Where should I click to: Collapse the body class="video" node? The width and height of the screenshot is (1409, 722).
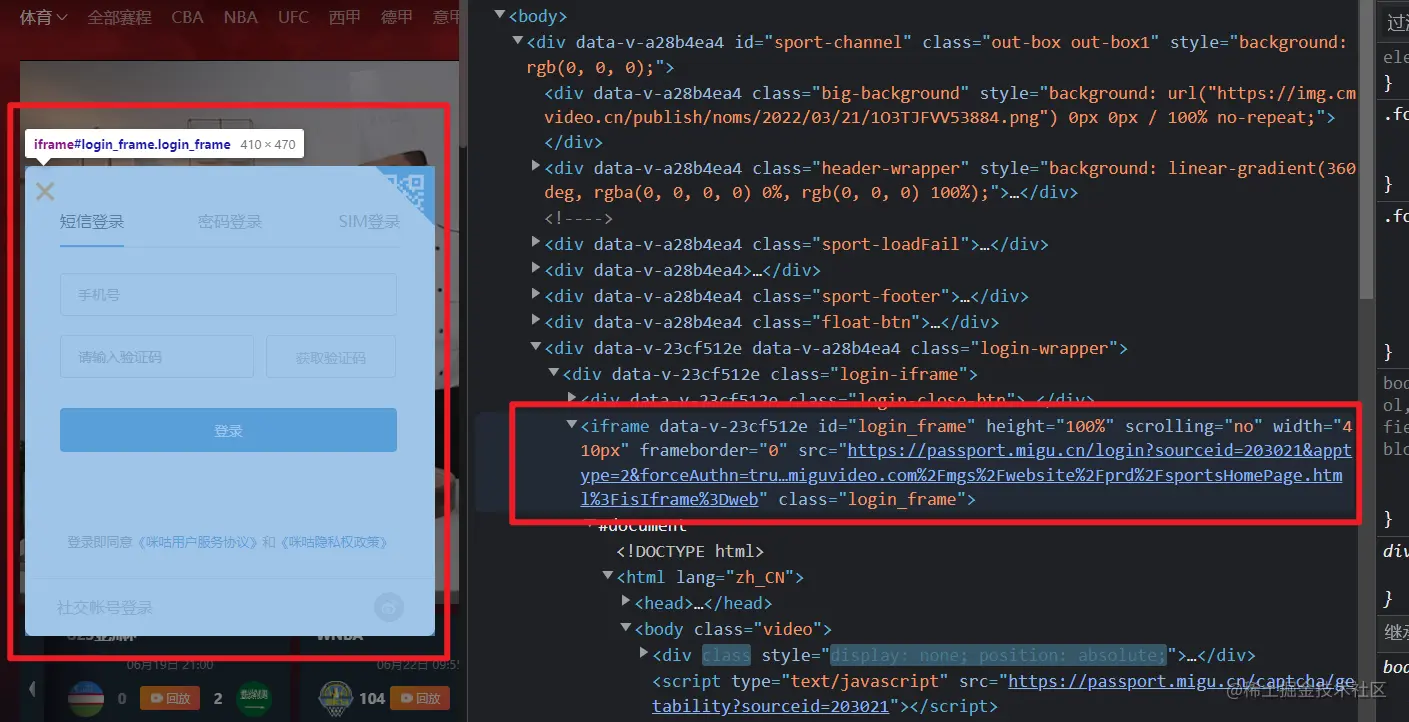626,628
